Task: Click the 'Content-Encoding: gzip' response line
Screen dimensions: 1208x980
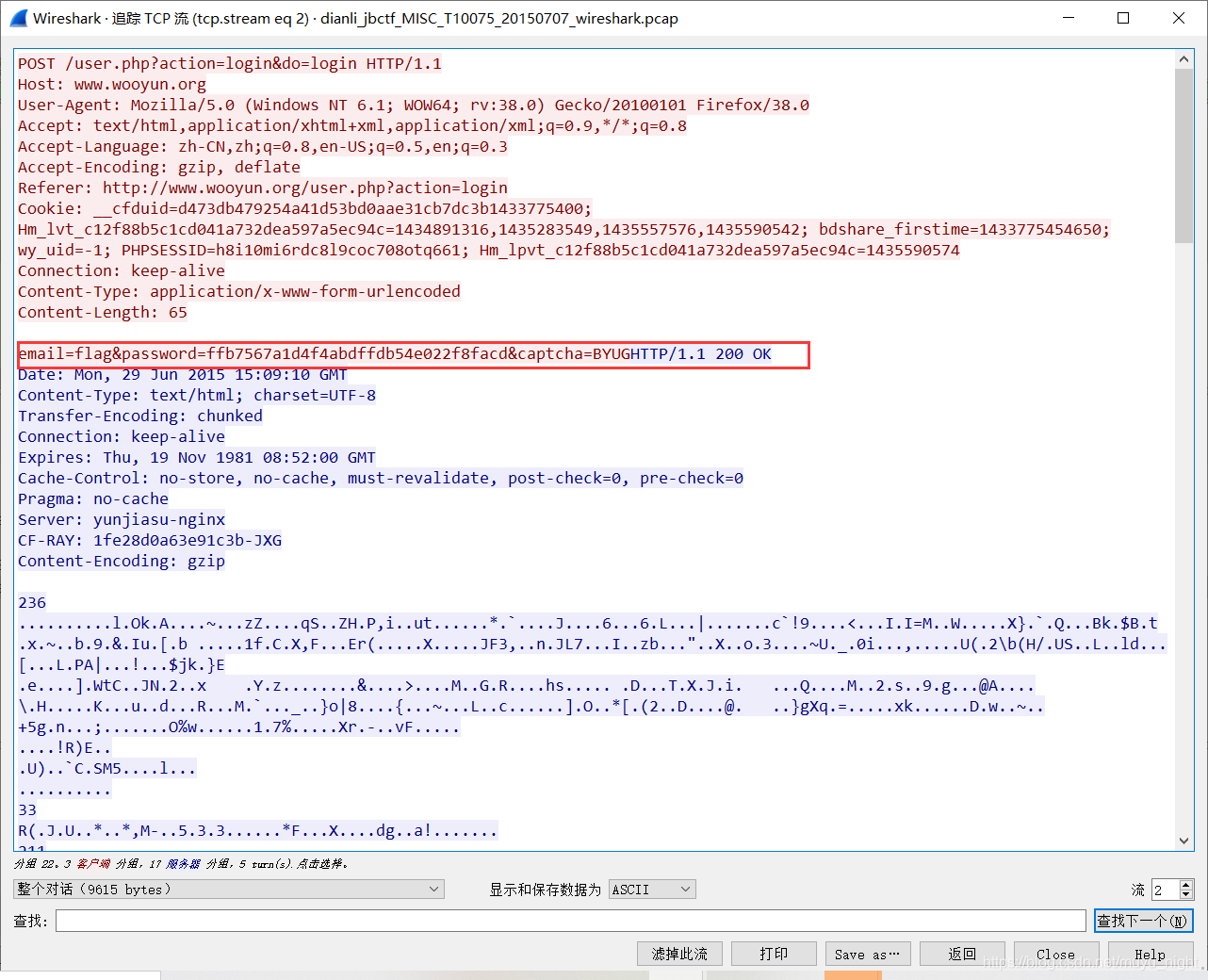Action: [x=122, y=561]
